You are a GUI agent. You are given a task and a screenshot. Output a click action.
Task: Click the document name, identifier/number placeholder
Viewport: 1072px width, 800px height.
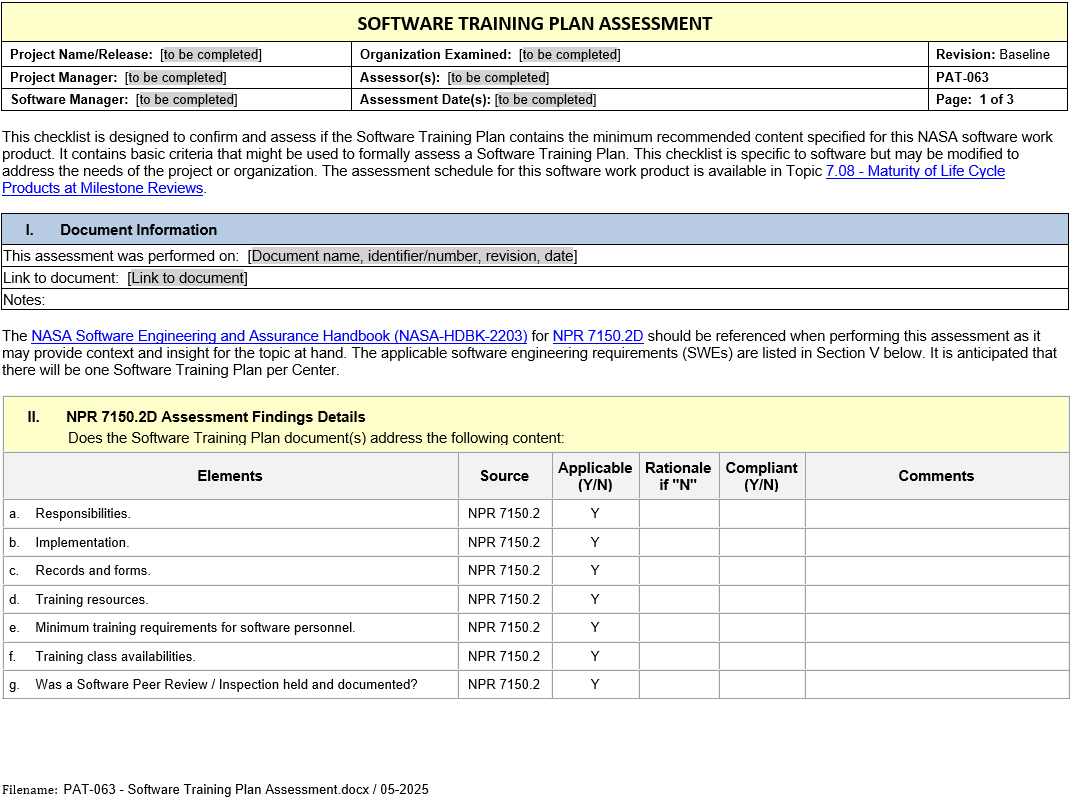(412, 256)
